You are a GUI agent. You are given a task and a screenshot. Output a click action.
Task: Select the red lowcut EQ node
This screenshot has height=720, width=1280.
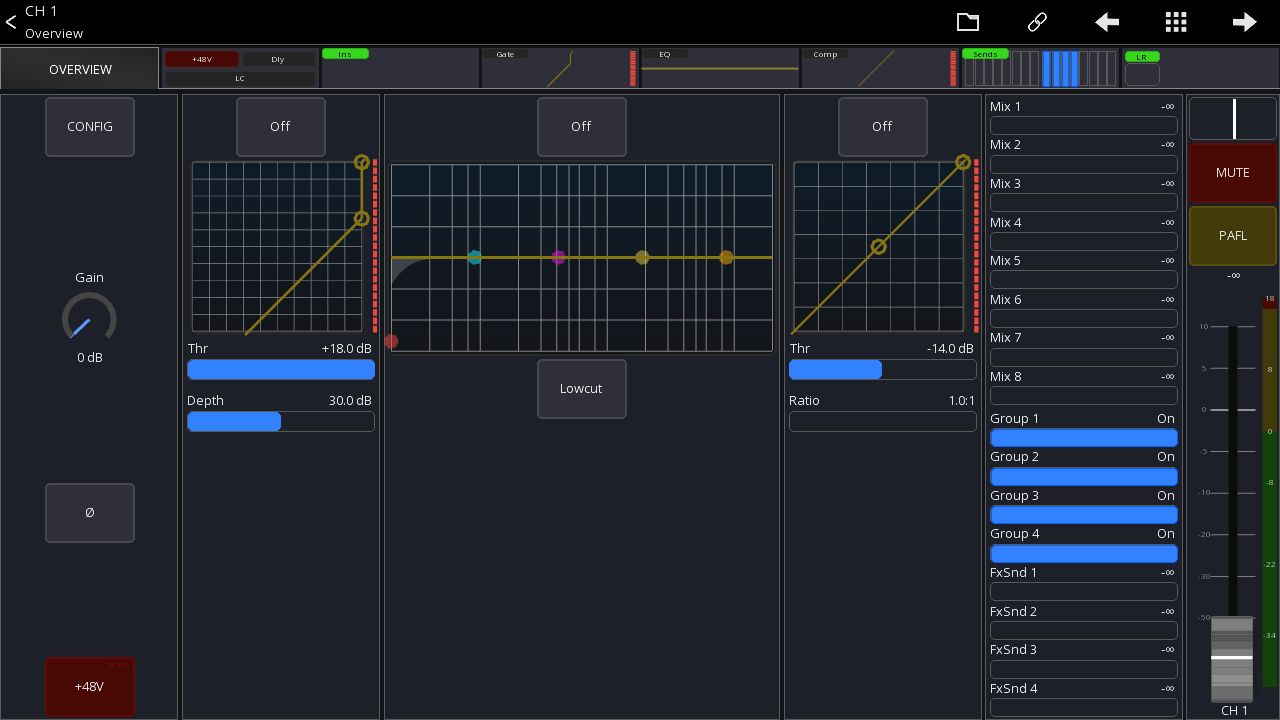click(x=391, y=341)
